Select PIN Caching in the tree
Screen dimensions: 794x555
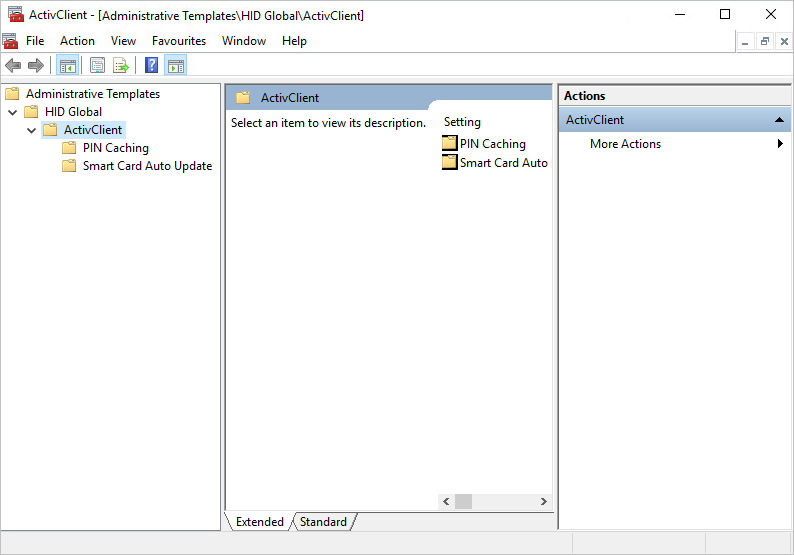(115, 148)
